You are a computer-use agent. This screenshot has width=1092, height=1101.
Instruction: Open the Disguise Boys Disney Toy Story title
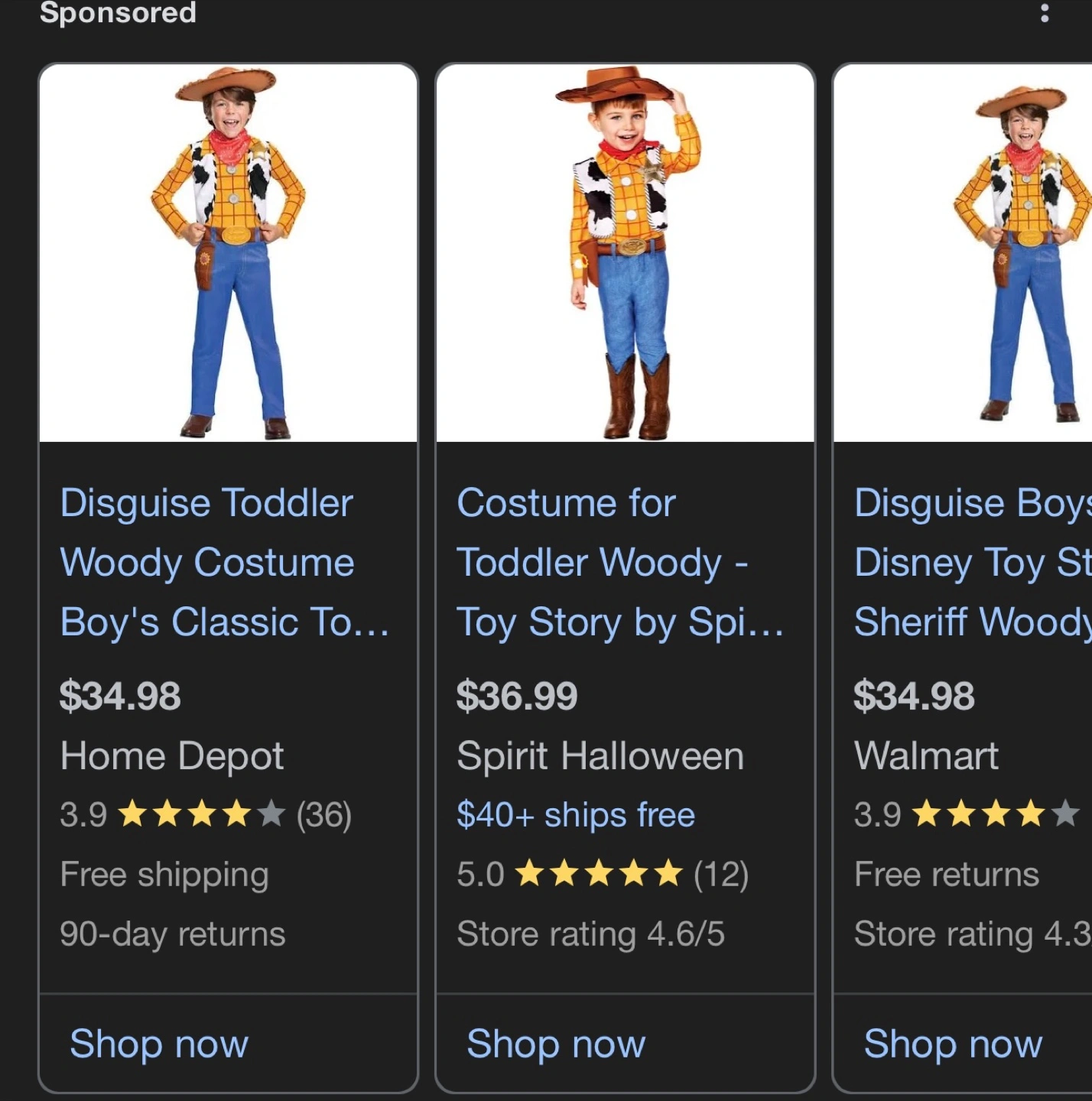973,563
